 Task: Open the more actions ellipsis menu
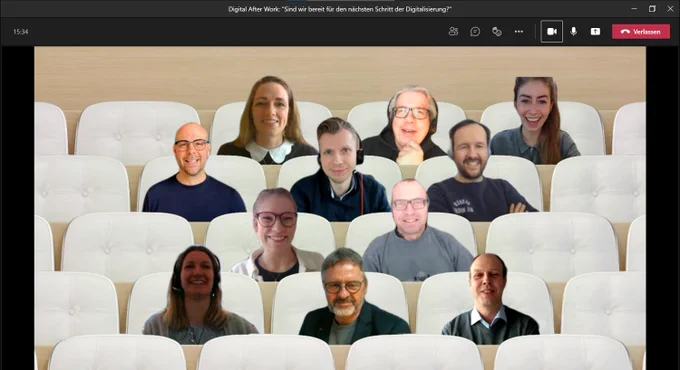point(519,31)
